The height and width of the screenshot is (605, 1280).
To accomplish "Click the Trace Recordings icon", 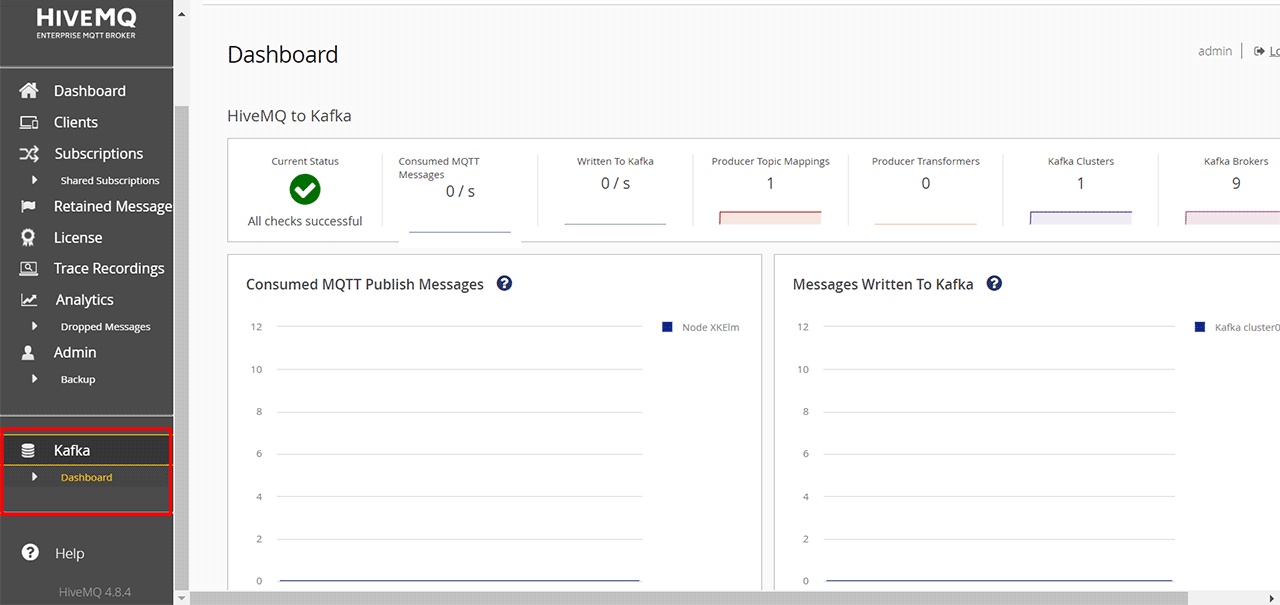I will (x=29, y=268).
